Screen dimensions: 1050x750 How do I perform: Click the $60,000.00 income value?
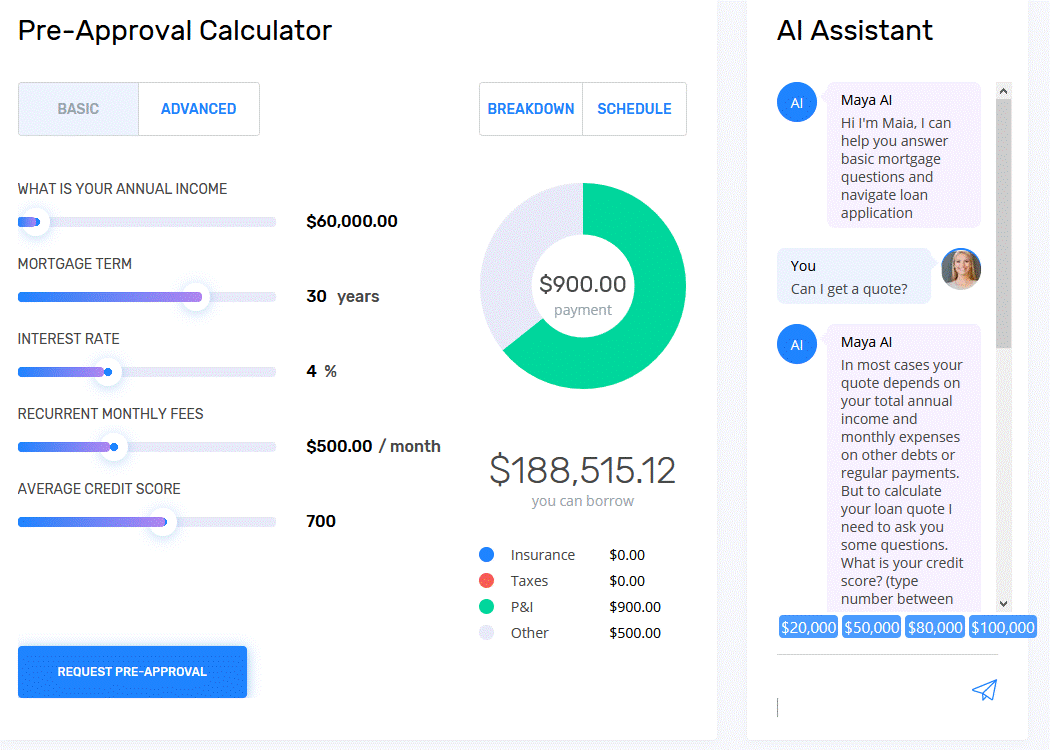click(x=352, y=221)
